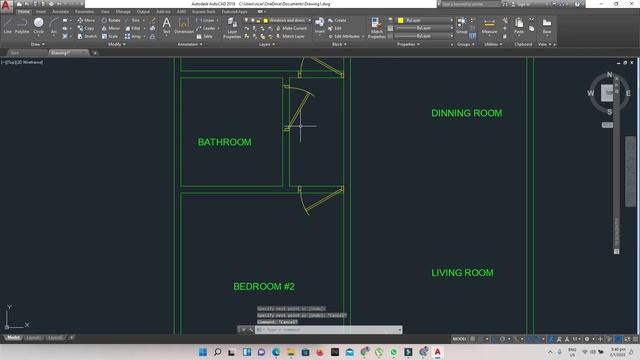
Task: Use the Stretch command
Action: (x=87, y=36)
